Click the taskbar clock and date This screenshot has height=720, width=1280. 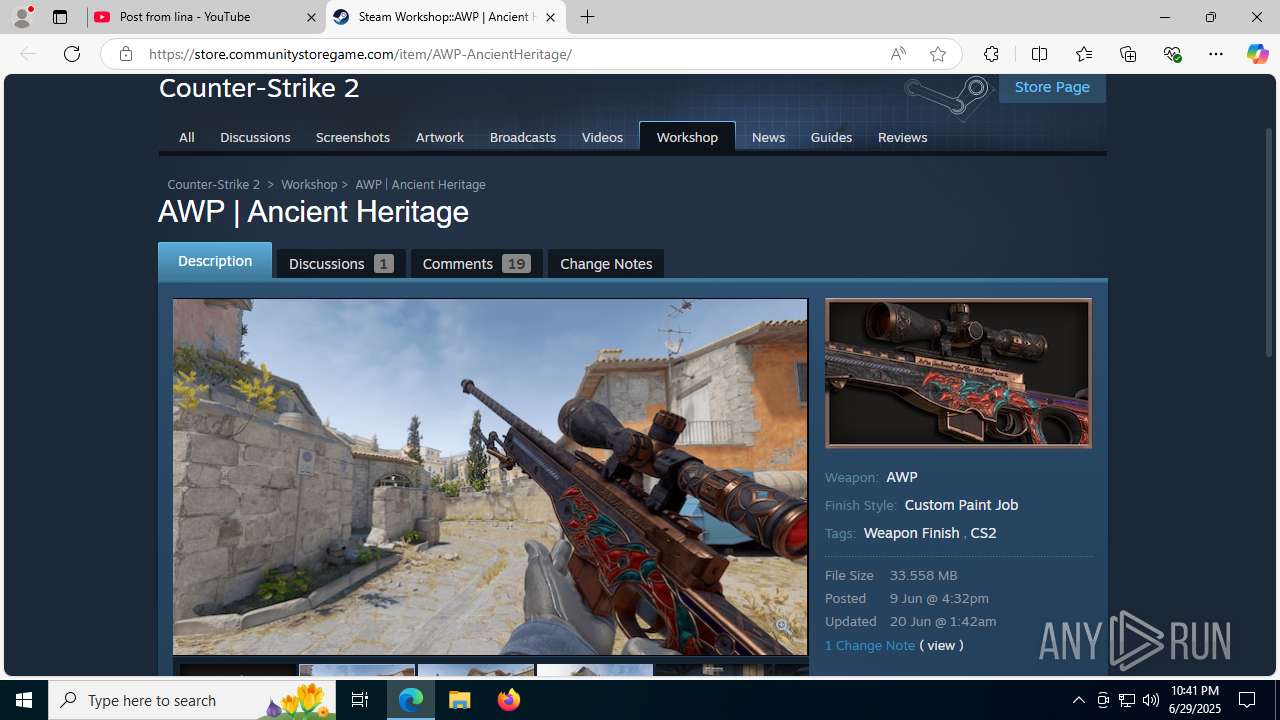click(x=1194, y=700)
